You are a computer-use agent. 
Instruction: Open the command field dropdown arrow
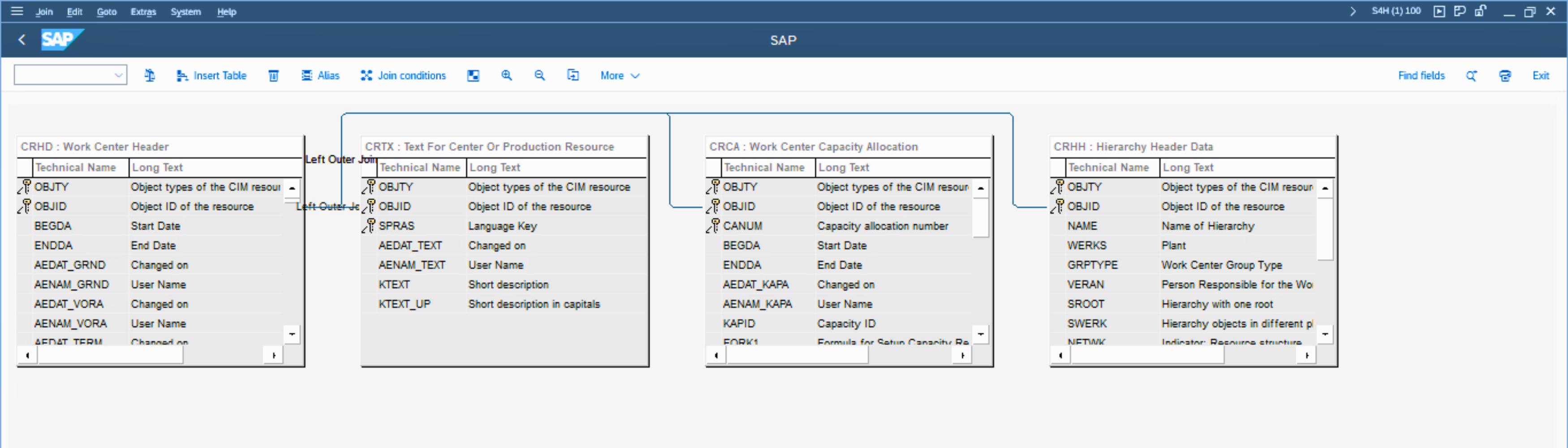118,75
